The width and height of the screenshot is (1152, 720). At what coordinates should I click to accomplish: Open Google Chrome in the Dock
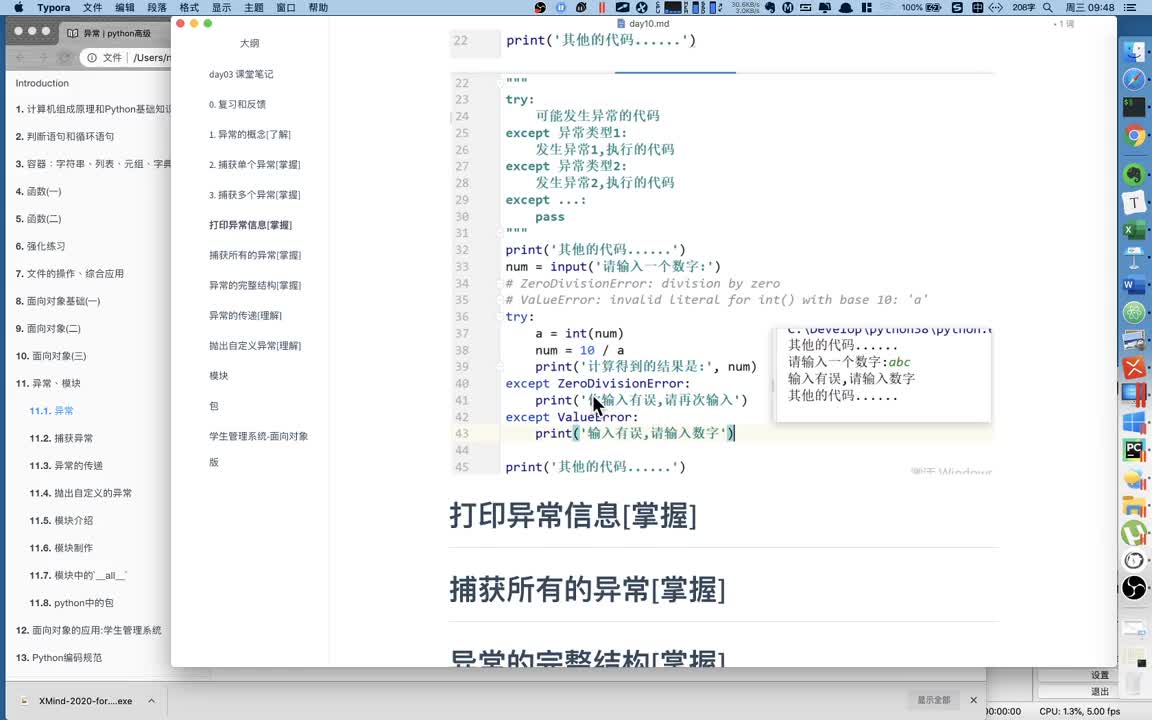point(1134,136)
